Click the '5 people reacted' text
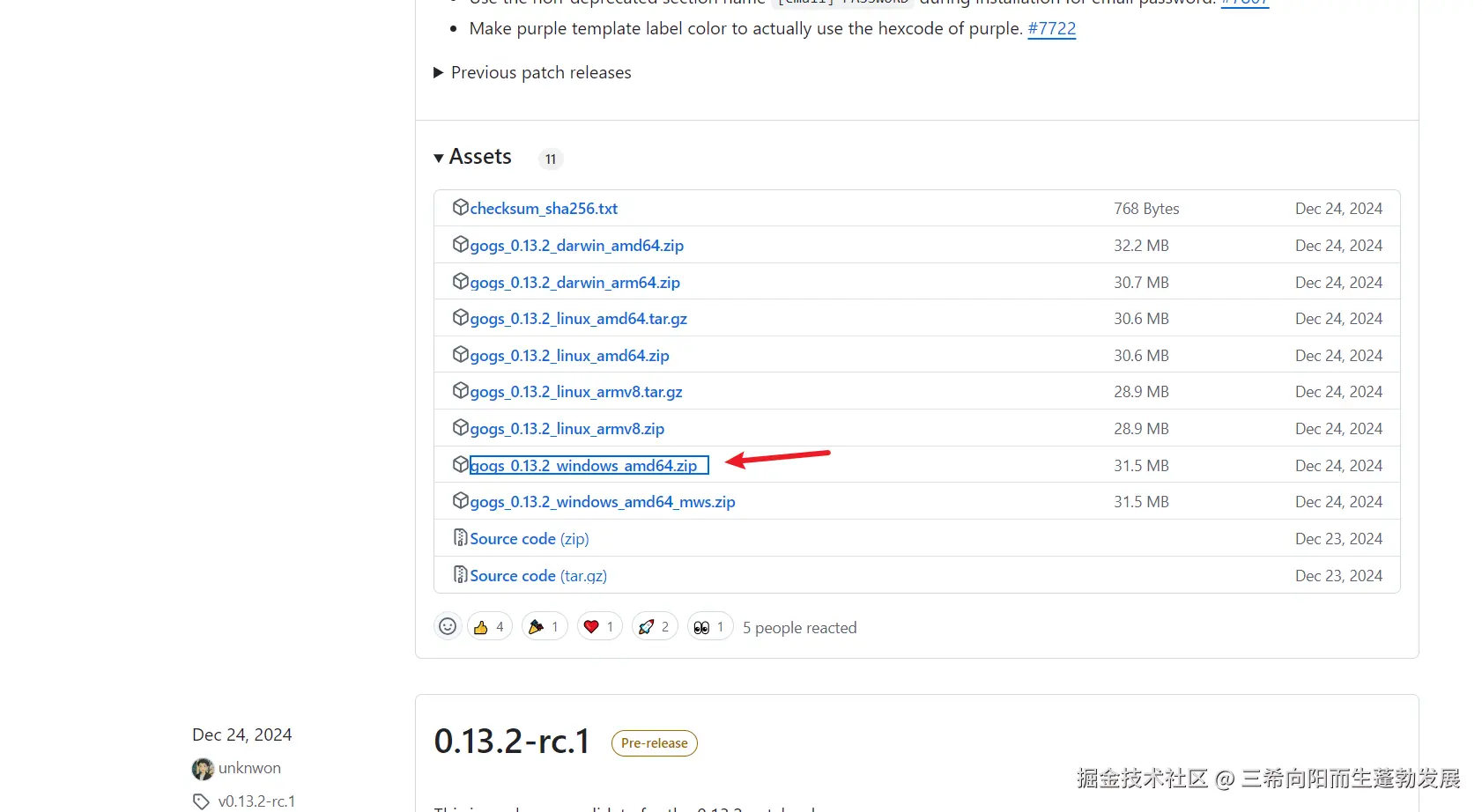Viewport: 1482px width, 812px height. 800,628
